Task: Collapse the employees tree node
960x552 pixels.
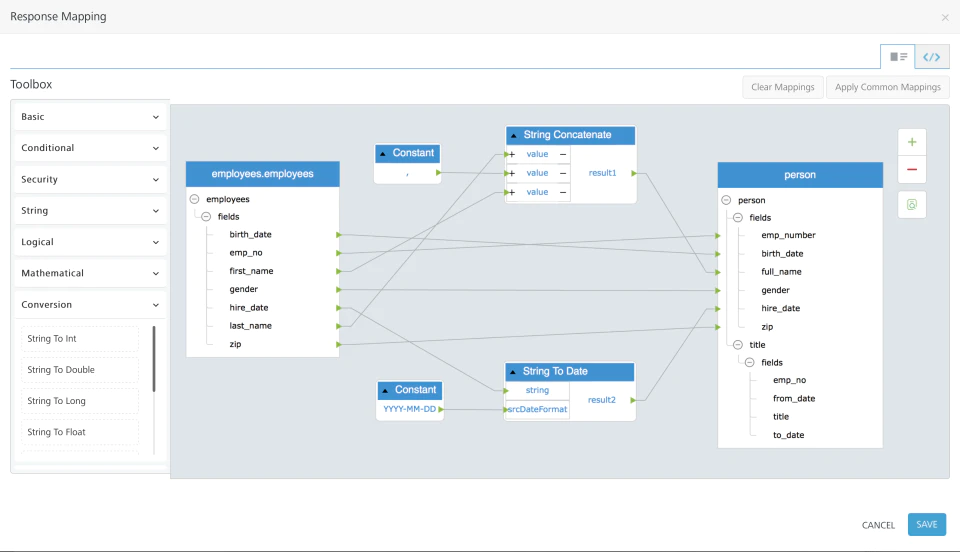Action: 195,199
